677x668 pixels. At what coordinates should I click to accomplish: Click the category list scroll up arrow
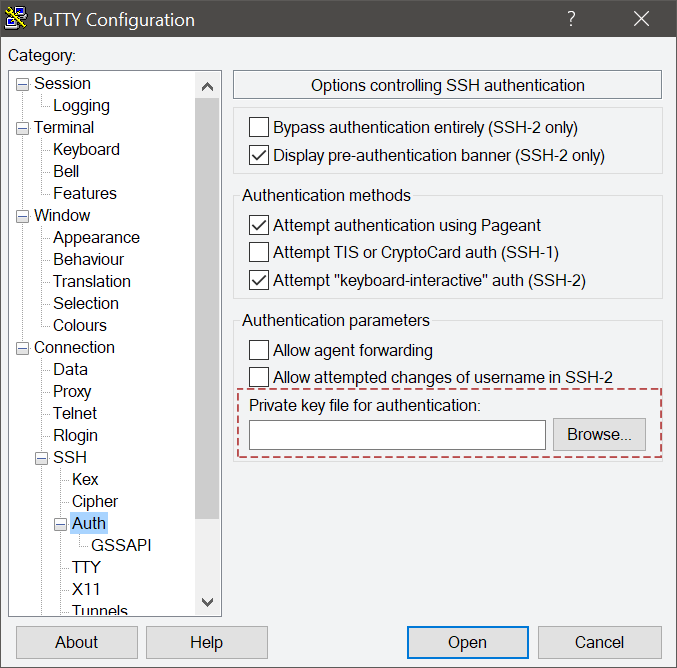(x=207, y=87)
